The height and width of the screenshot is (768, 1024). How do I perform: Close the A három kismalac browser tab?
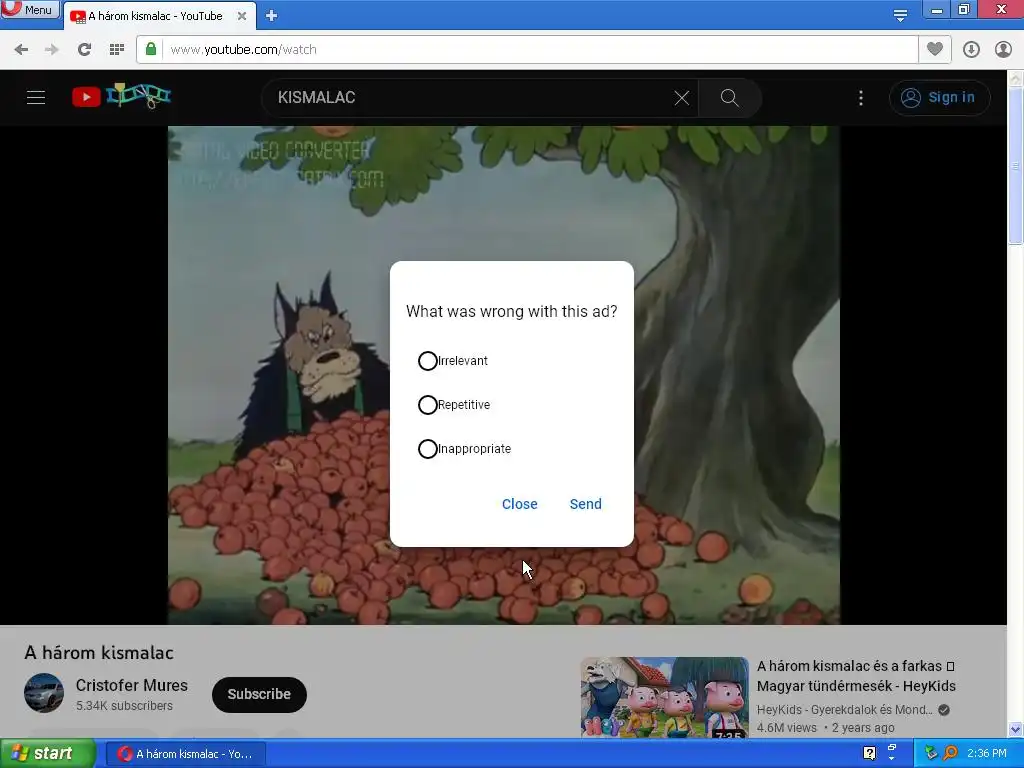pyautogui.click(x=242, y=16)
